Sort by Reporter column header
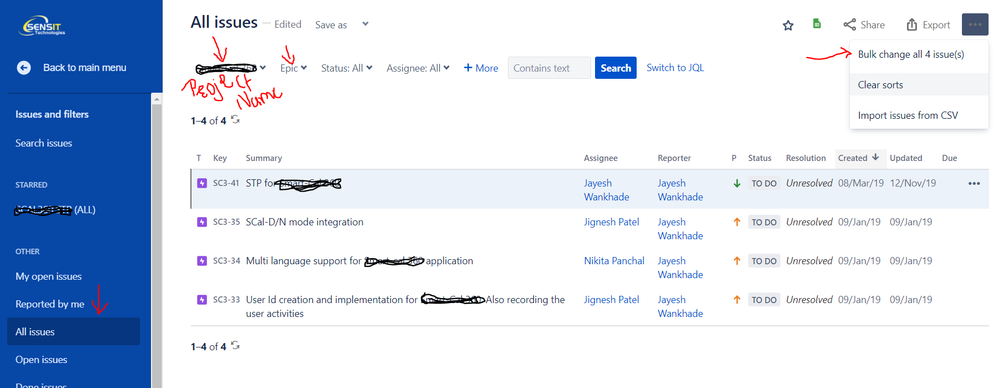This screenshot has height=388, width=998. (674, 158)
